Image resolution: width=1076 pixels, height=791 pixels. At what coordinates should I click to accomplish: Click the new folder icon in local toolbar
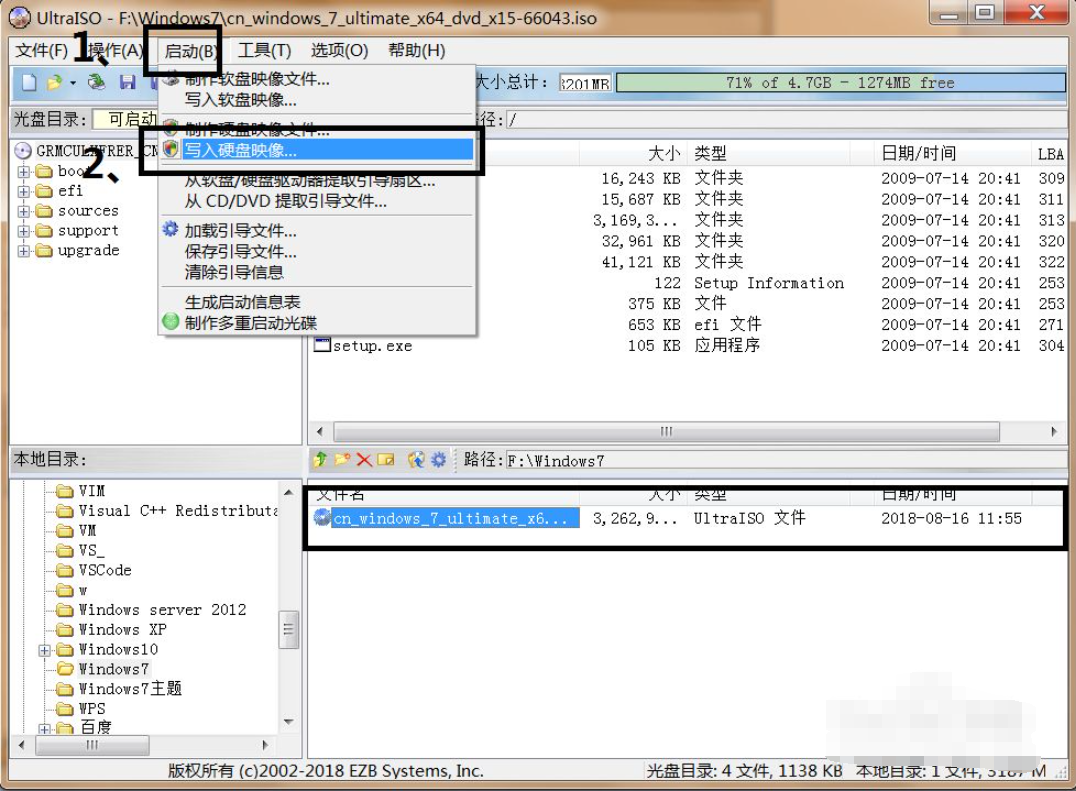342,460
